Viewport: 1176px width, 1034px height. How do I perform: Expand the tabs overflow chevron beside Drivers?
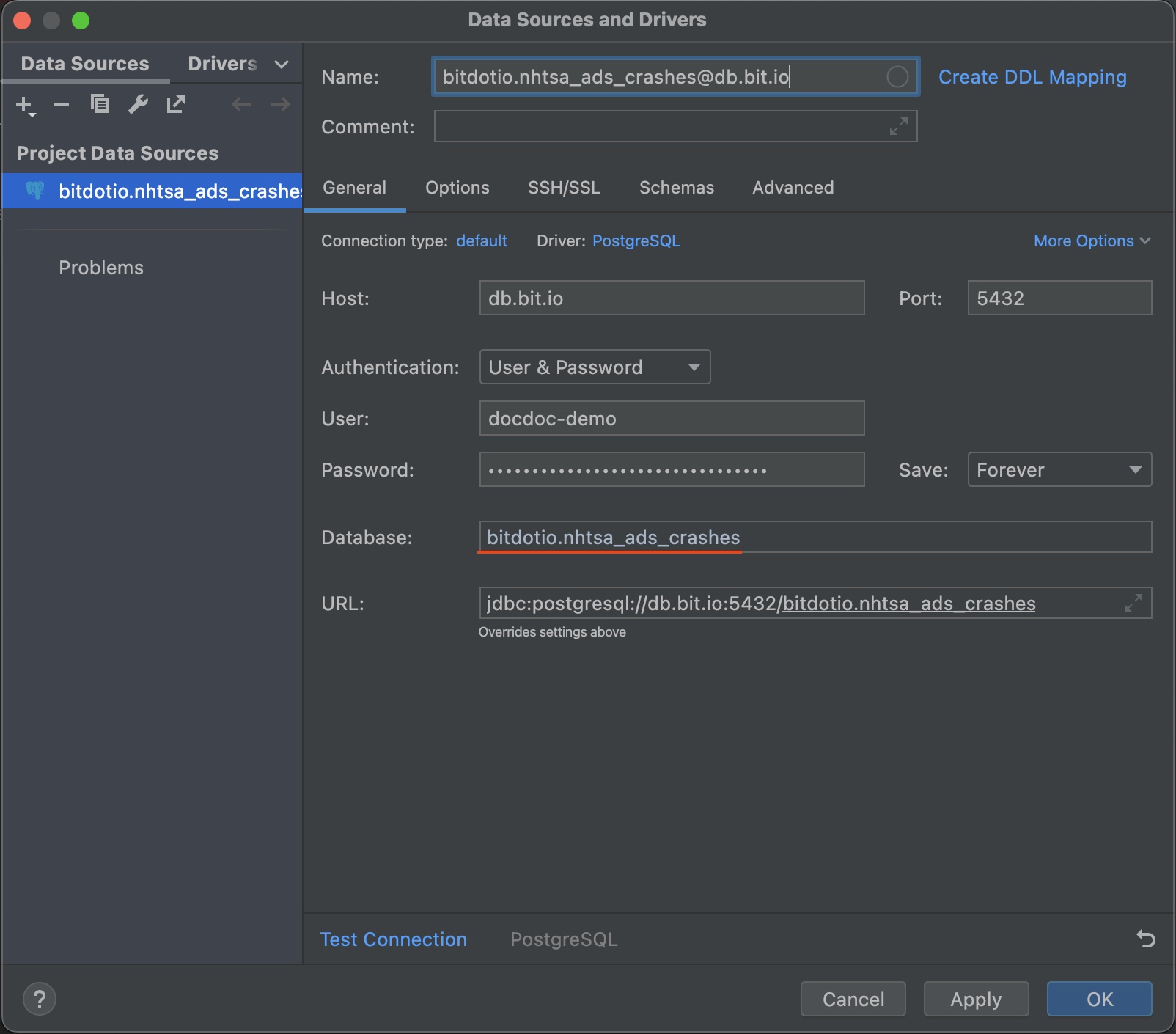[x=282, y=65]
